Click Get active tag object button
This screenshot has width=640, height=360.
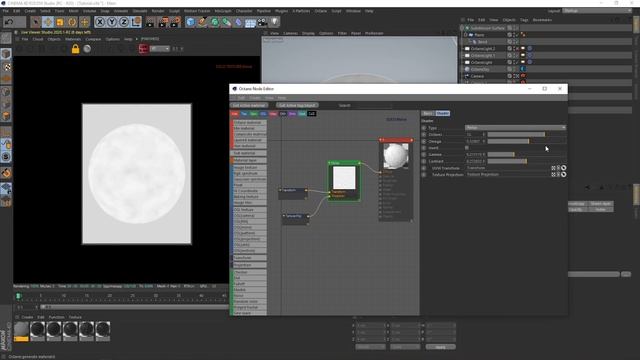297,105
